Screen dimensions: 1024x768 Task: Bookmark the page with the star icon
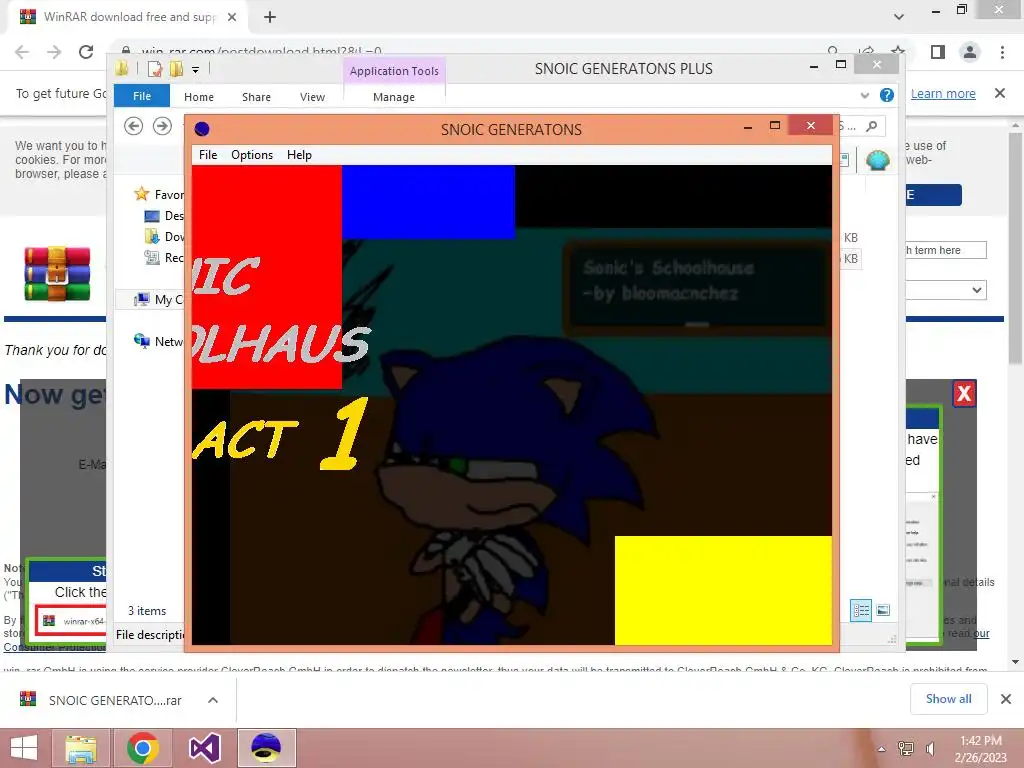point(898,51)
